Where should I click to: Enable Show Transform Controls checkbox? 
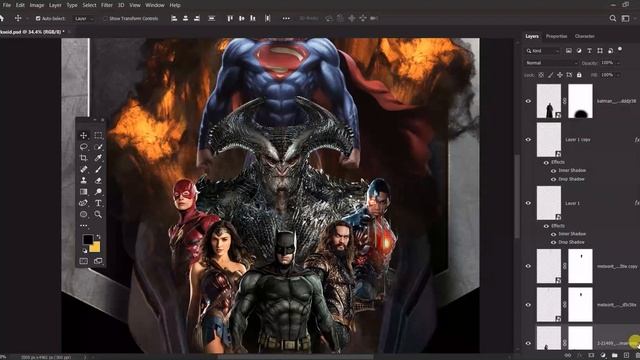(x=105, y=18)
